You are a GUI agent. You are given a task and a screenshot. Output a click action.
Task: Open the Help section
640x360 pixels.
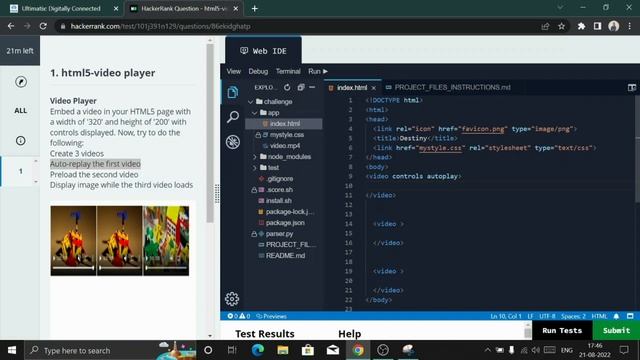[350, 333]
